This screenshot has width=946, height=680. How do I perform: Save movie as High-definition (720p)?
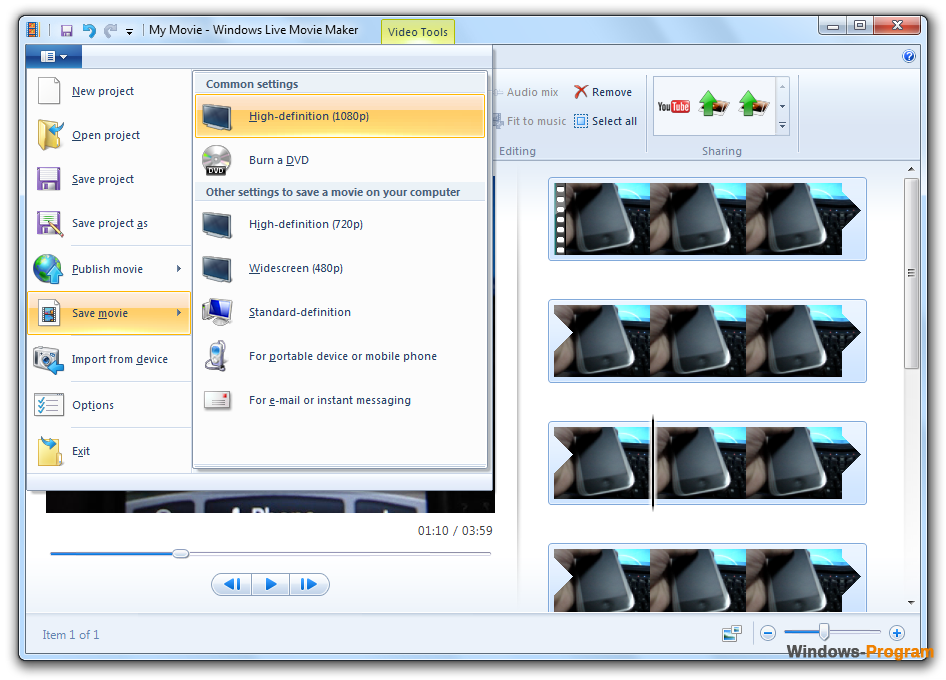(340, 224)
